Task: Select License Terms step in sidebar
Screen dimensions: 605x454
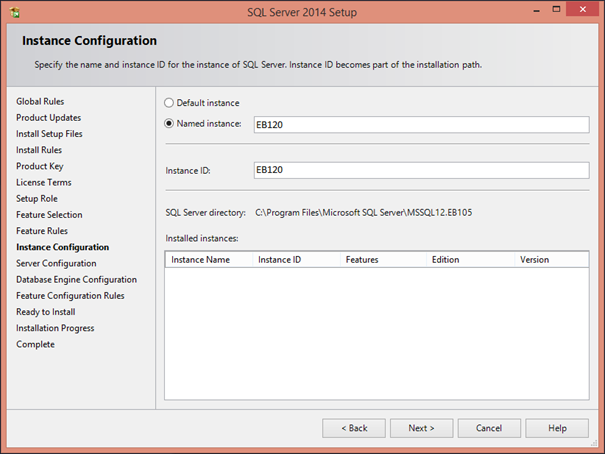Action: coord(44,182)
